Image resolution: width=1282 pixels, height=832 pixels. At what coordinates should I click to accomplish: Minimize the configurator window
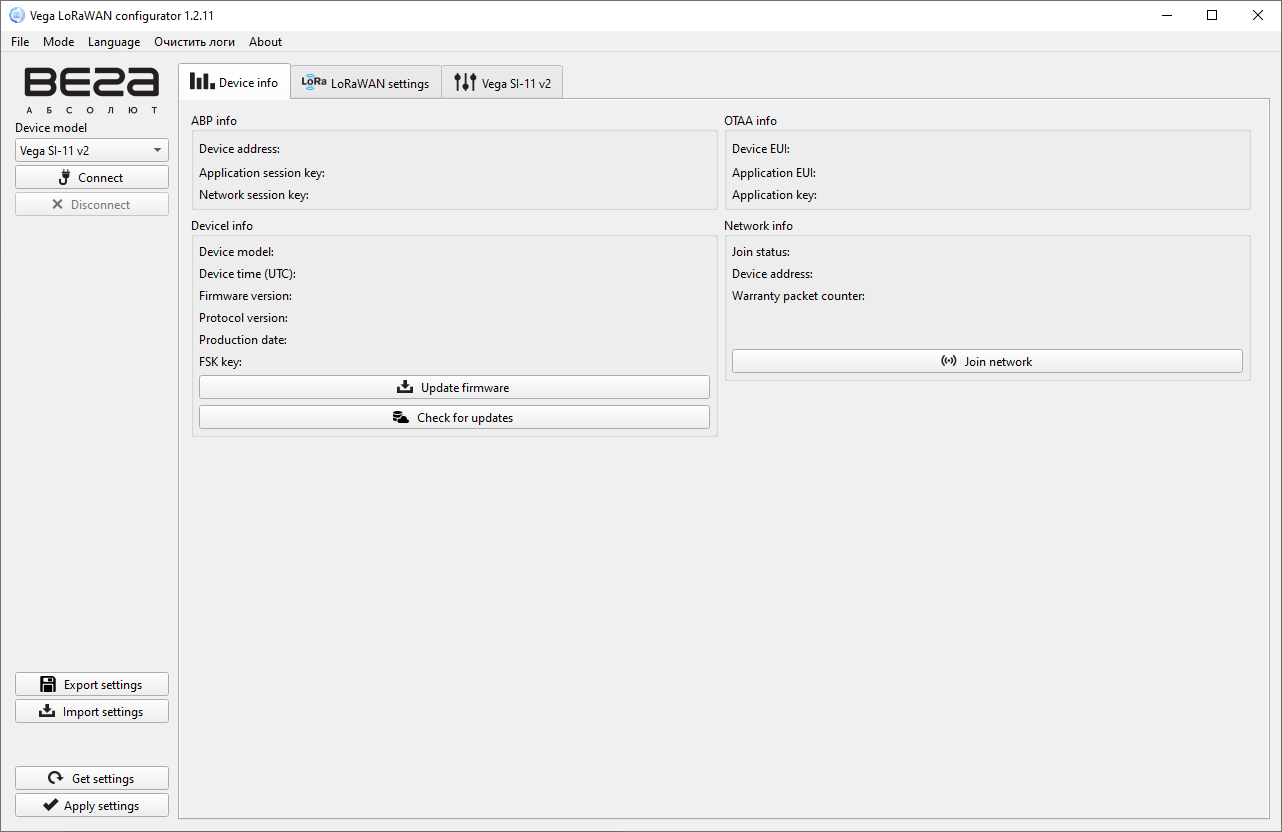1166,15
